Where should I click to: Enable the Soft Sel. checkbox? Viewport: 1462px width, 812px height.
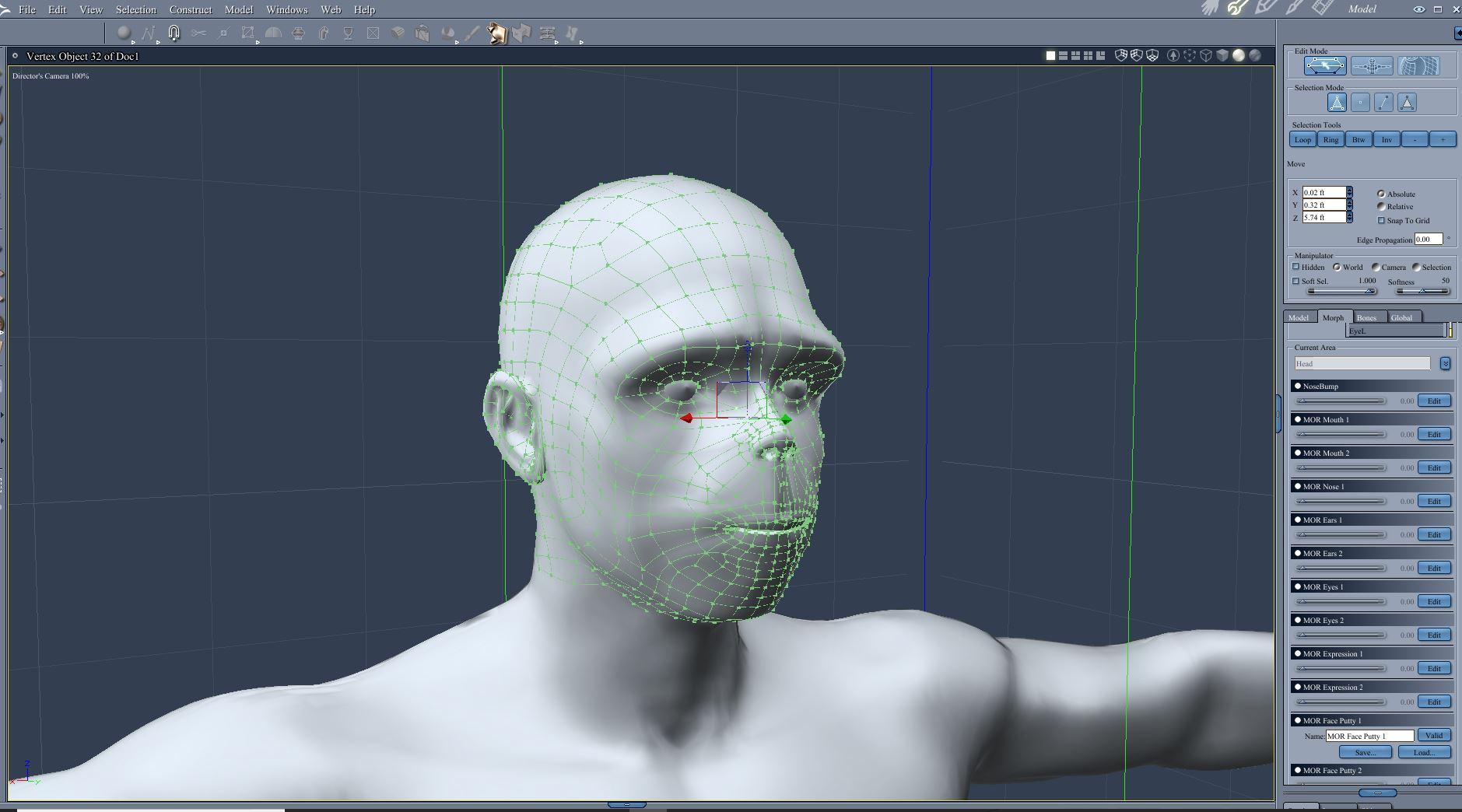pyautogui.click(x=1296, y=281)
